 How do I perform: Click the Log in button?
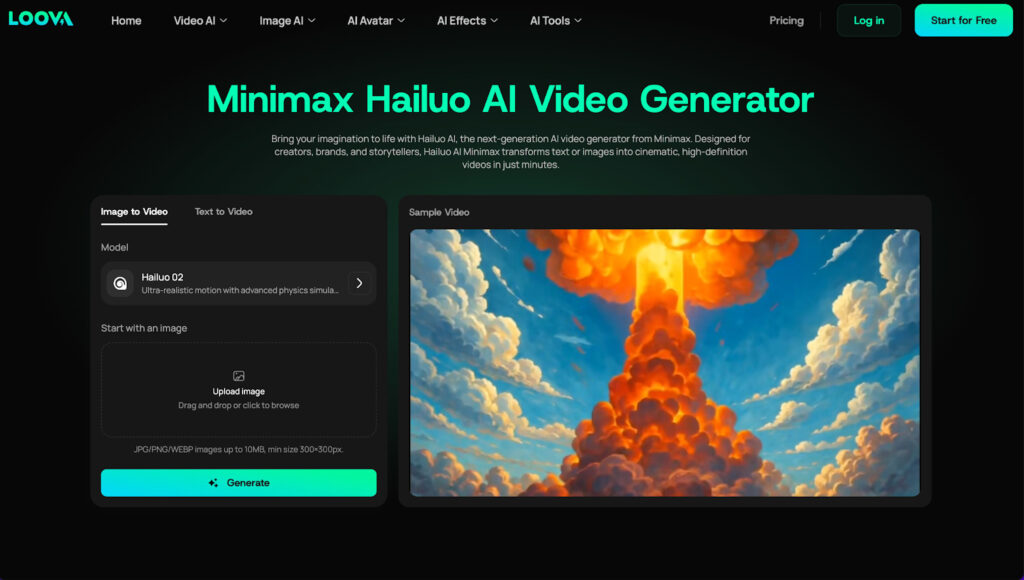[x=868, y=21]
